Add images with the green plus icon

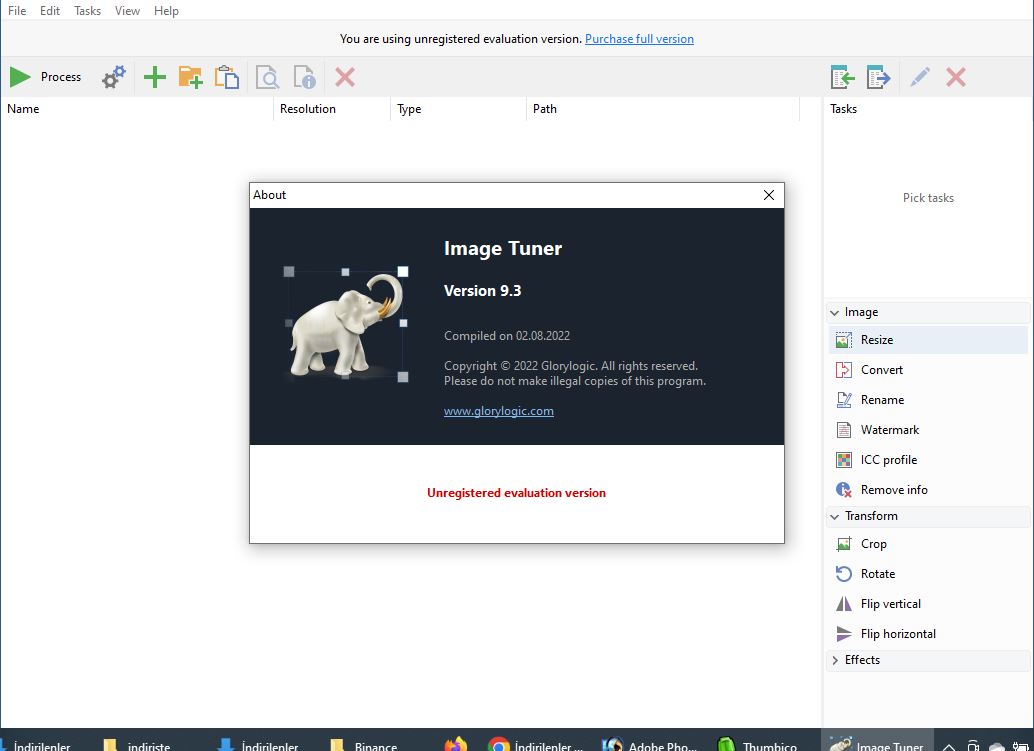(155, 77)
